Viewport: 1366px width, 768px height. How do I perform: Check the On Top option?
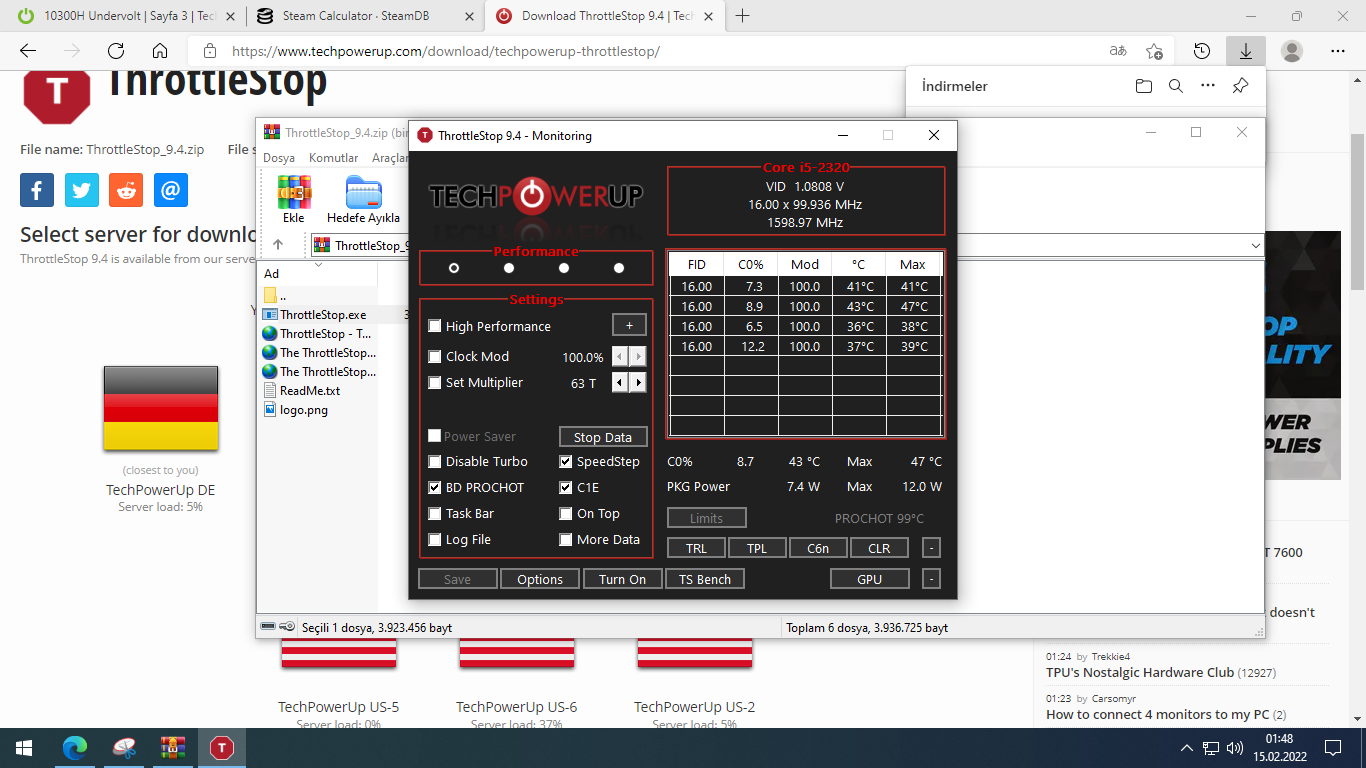(566, 513)
